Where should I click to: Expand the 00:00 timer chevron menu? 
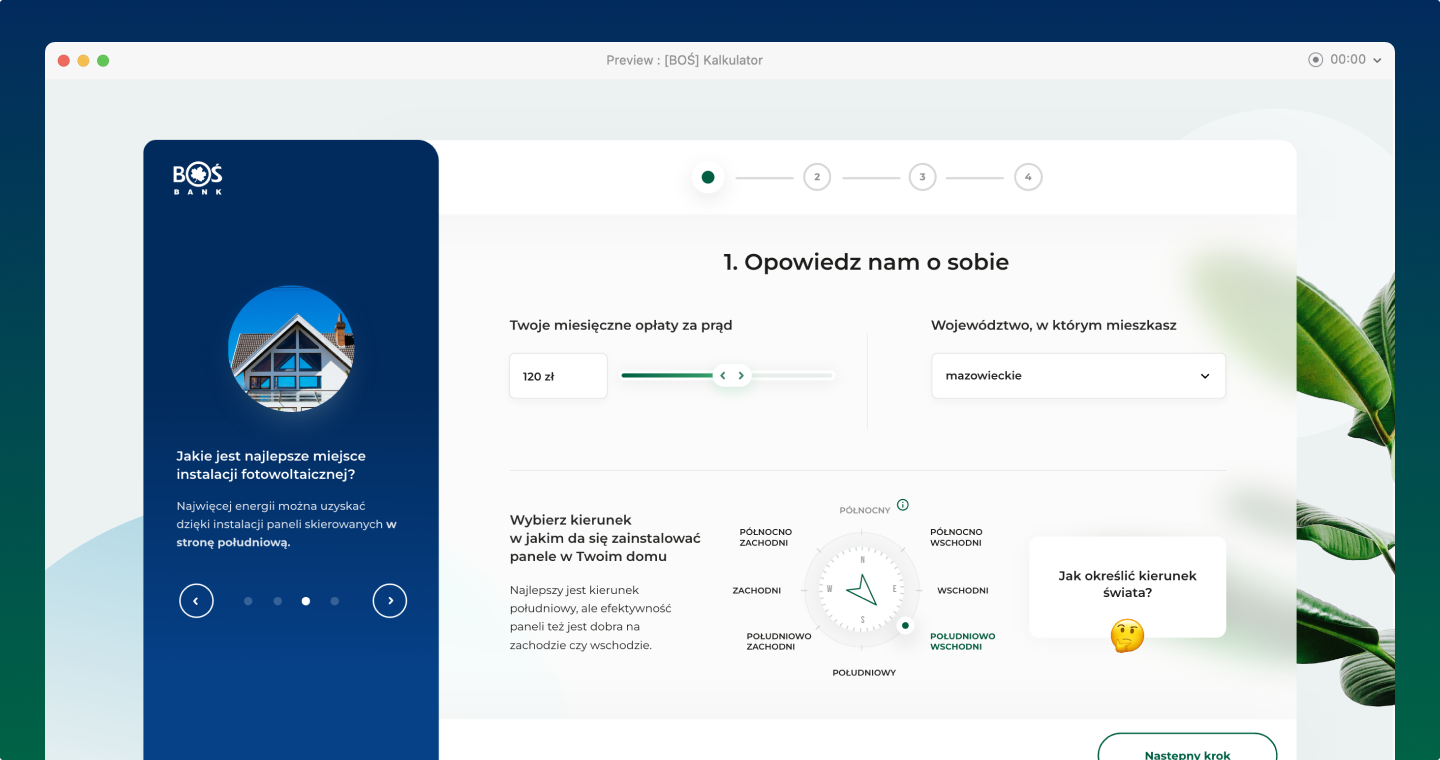[x=1377, y=61]
